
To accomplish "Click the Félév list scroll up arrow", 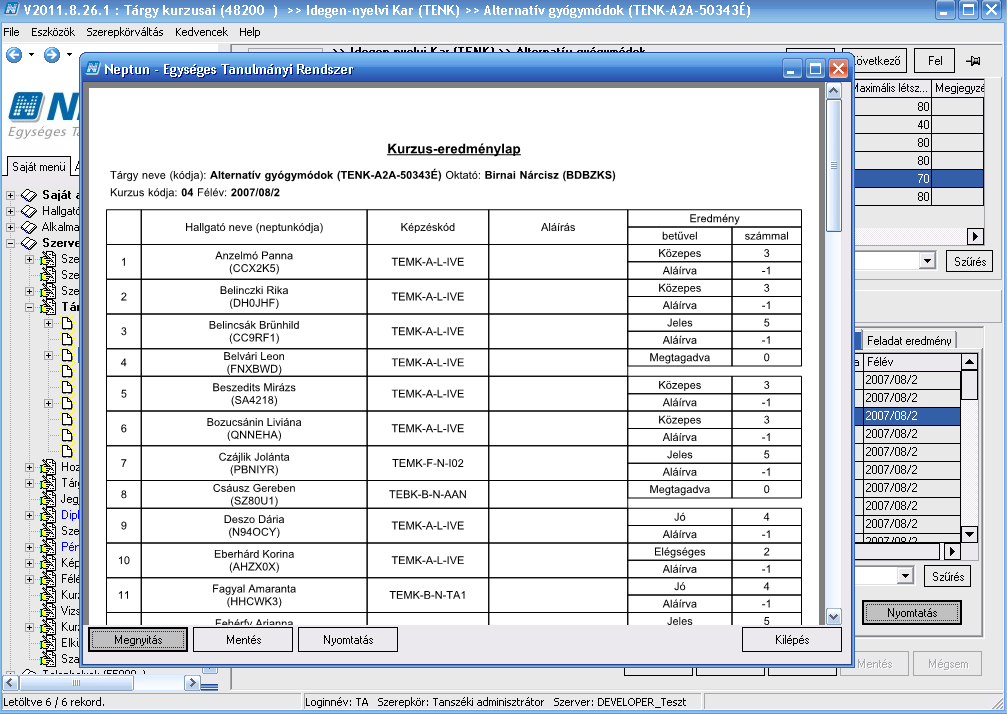I will click(969, 362).
